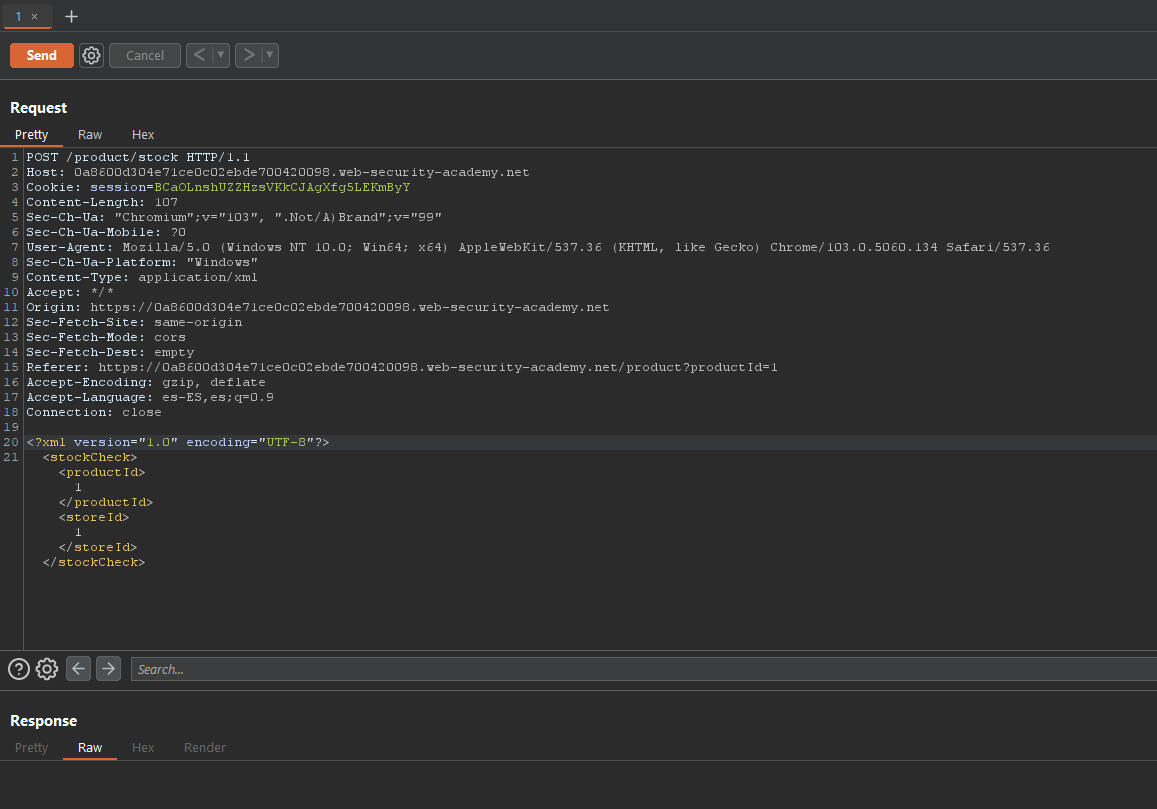Click the Origin header line
This screenshot has height=809, width=1157.
(318, 307)
